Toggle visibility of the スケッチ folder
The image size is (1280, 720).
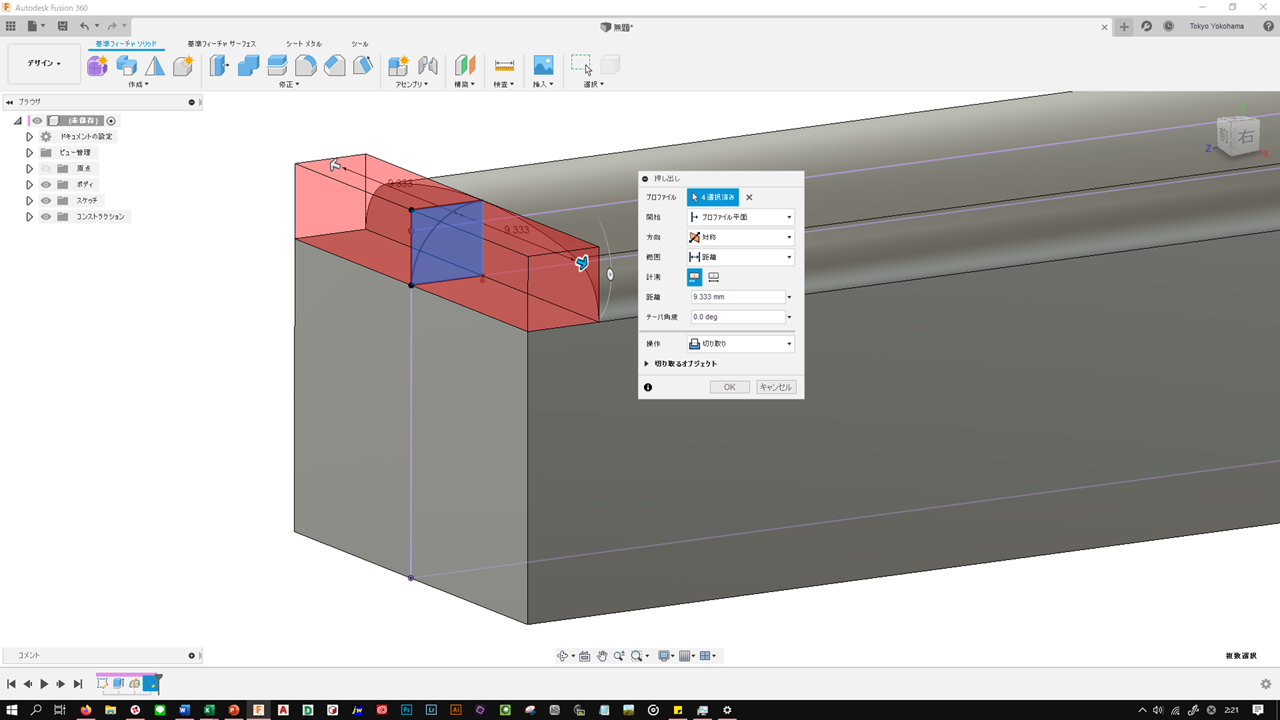pos(46,201)
